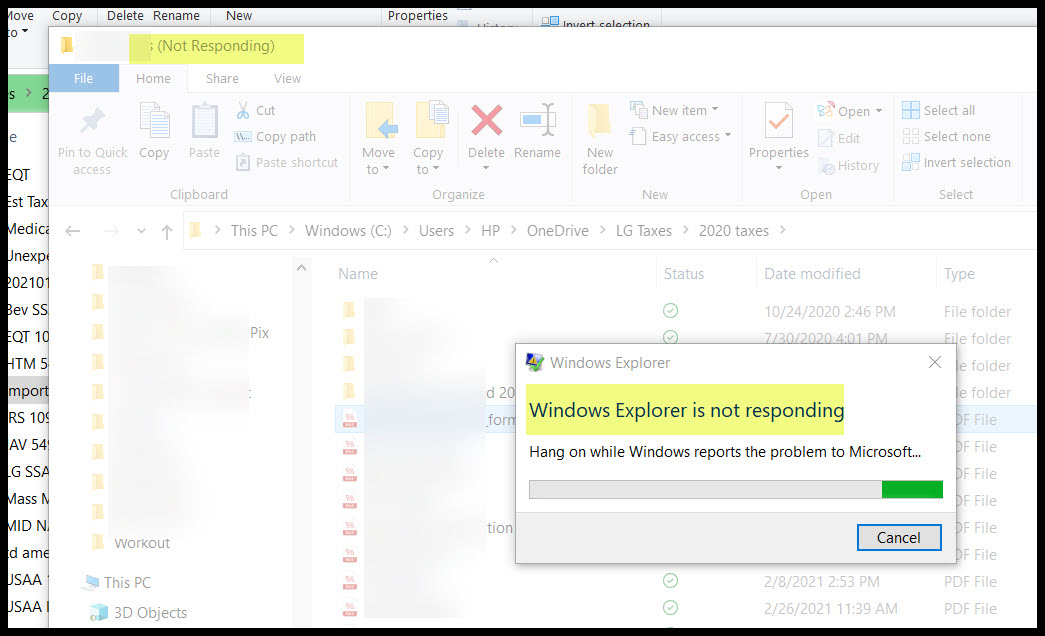The width and height of the screenshot is (1045, 636).
Task: Sort files by Date modified column
Action: [812, 274]
